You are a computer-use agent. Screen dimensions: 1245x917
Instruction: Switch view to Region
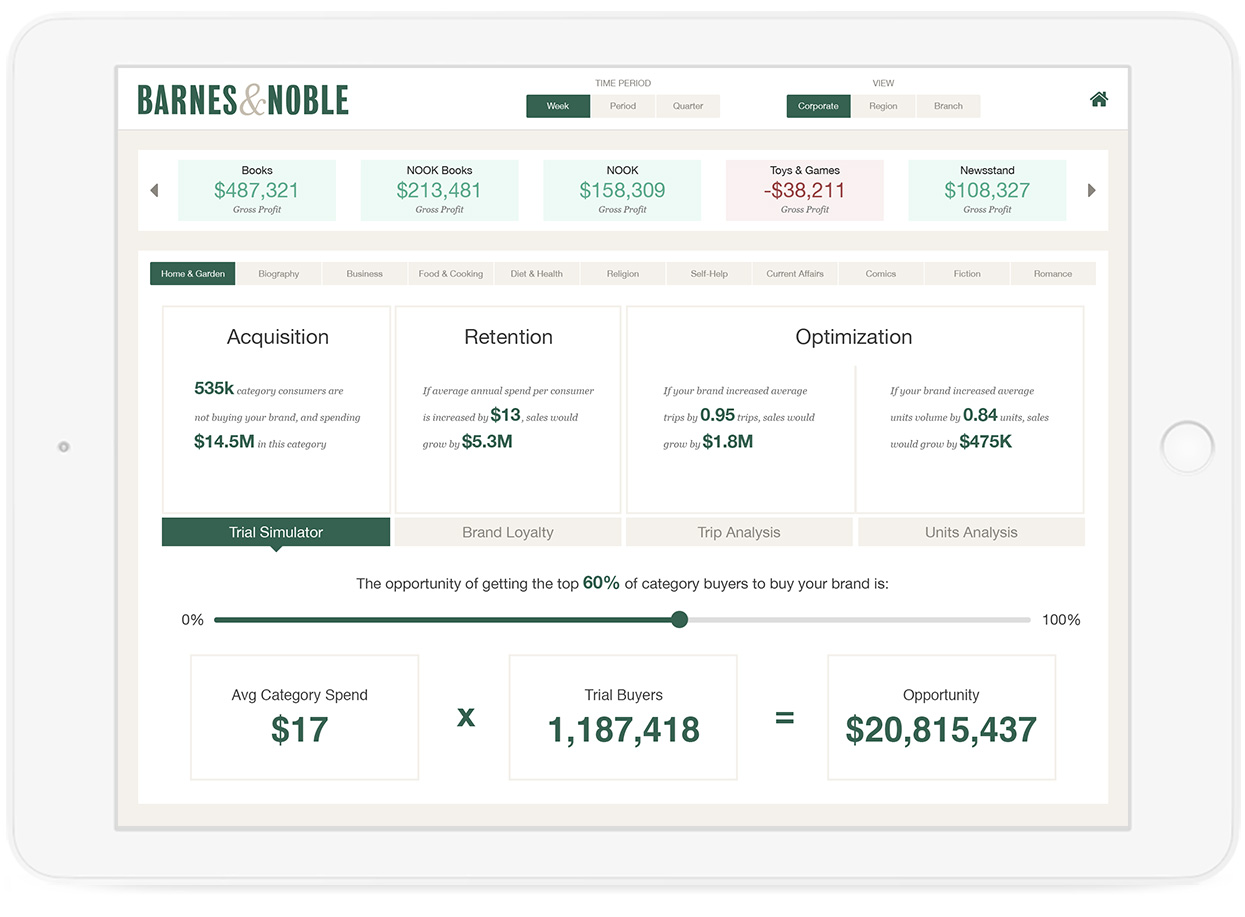point(883,106)
